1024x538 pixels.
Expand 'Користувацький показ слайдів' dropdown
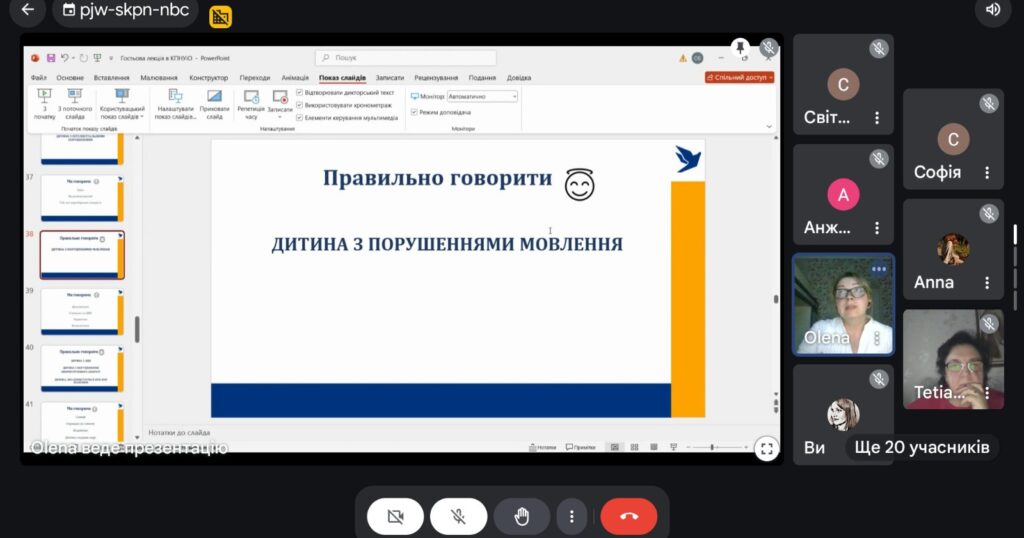(122, 104)
